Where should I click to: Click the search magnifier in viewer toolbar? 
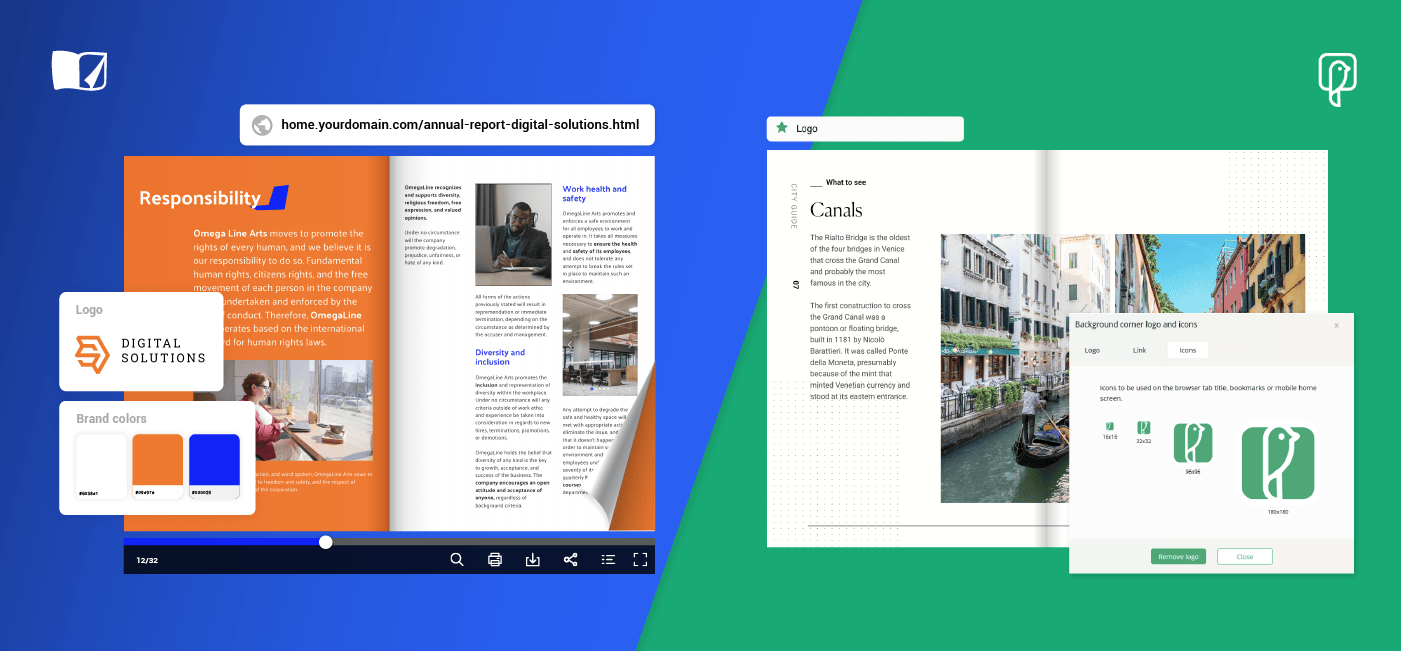[x=457, y=560]
